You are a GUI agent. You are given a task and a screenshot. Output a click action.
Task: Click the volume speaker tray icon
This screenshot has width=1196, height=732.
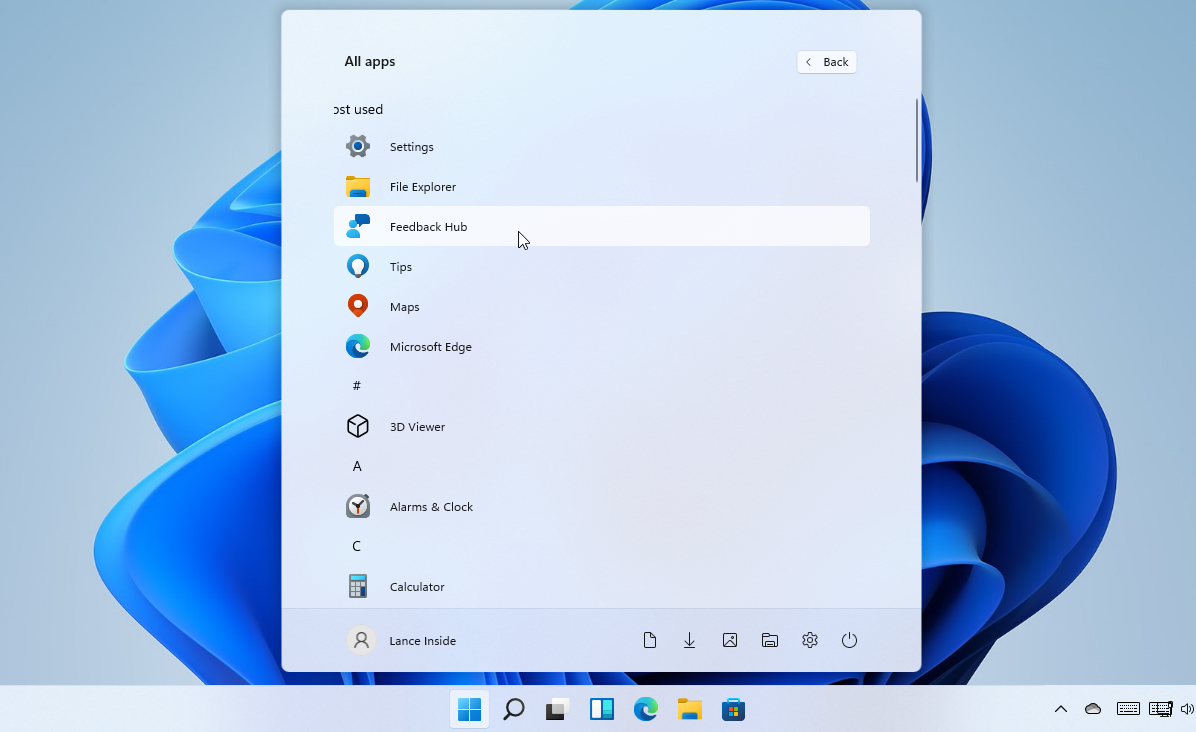coord(1187,709)
